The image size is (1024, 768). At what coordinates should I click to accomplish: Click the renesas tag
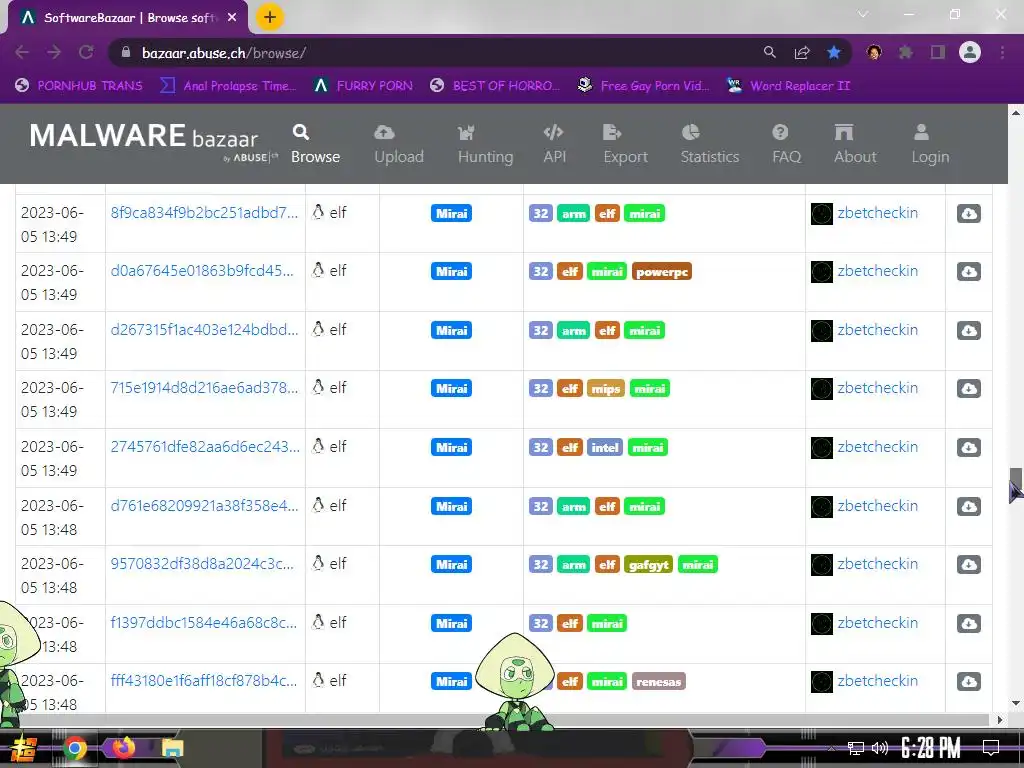[x=658, y=682]
